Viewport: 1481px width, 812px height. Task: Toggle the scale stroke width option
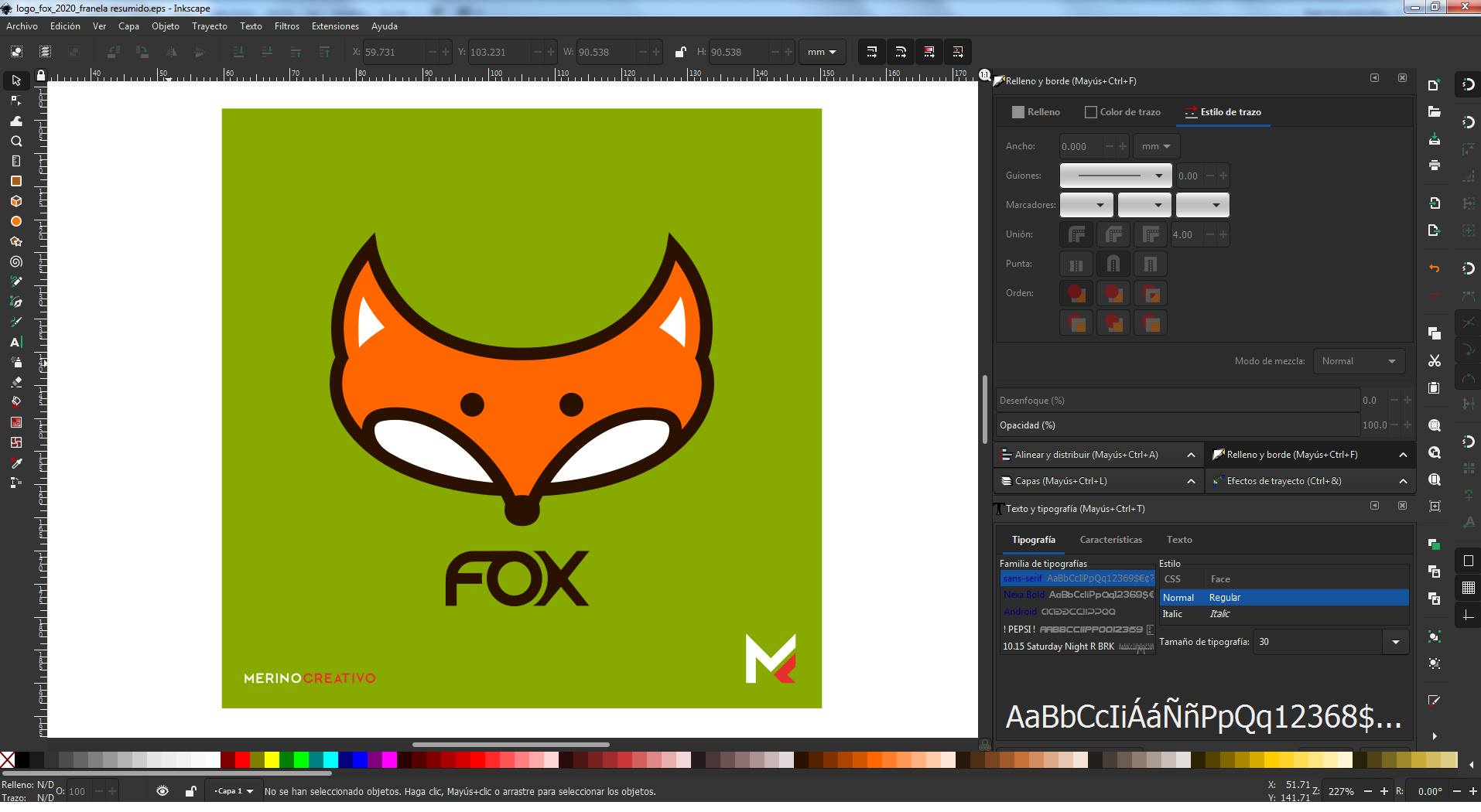click(872, 52)
